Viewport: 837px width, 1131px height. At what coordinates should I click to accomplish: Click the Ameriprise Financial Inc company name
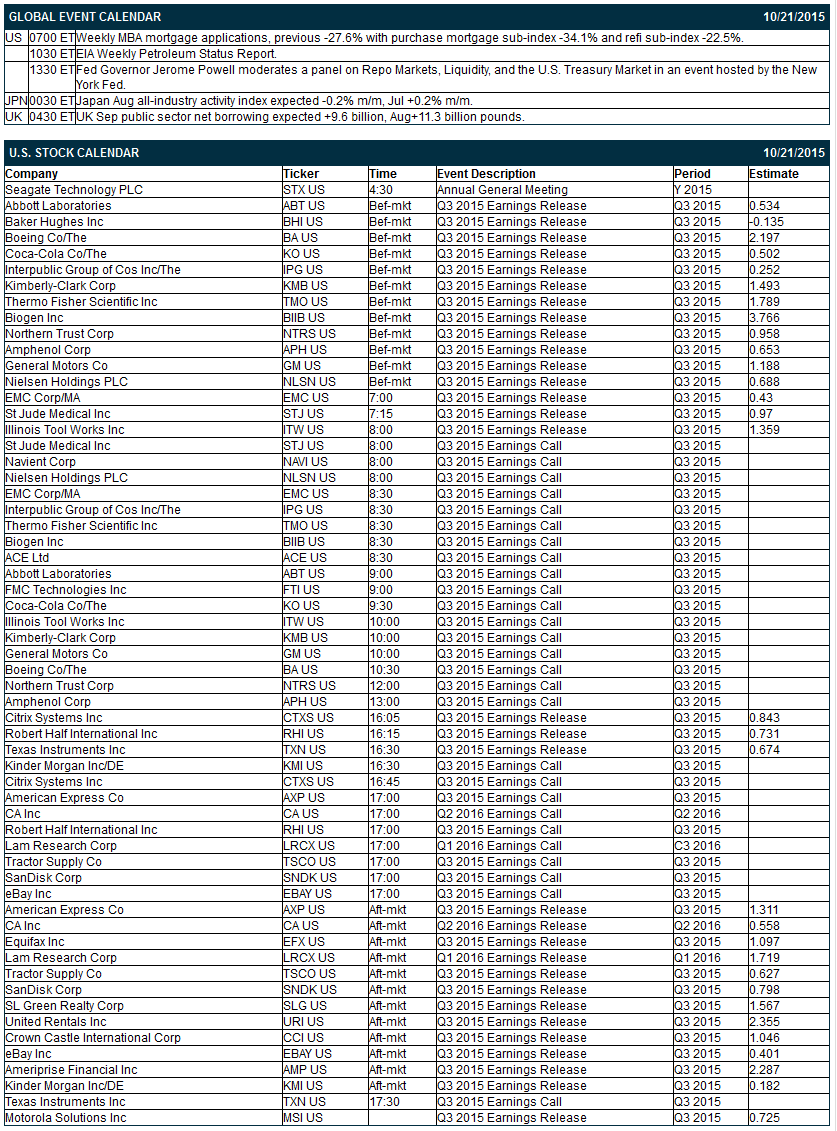[x=71, y=1070]
